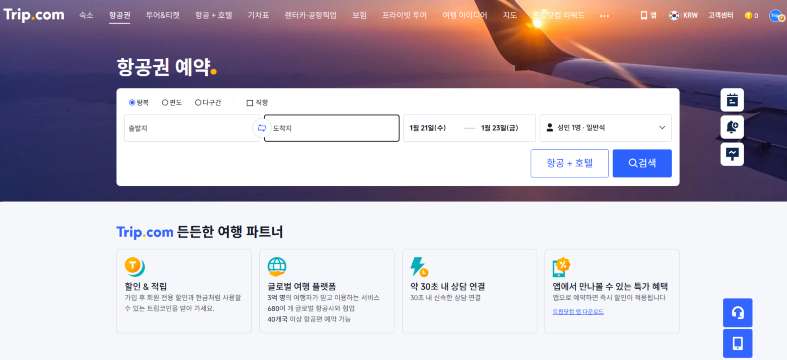Open the customer support headset button

tap(737, 313)
